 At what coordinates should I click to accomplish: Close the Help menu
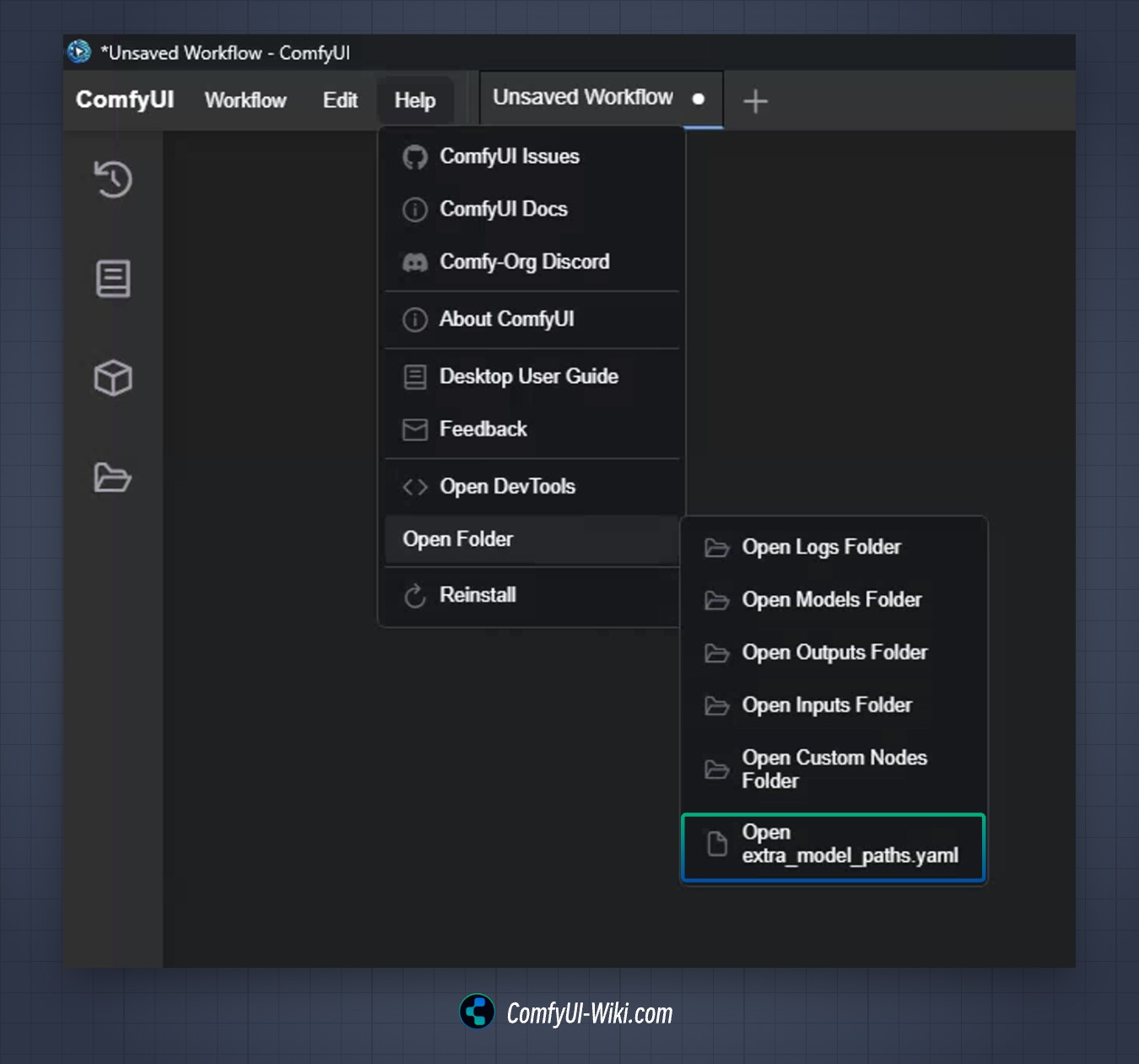[x=415, y=100]
